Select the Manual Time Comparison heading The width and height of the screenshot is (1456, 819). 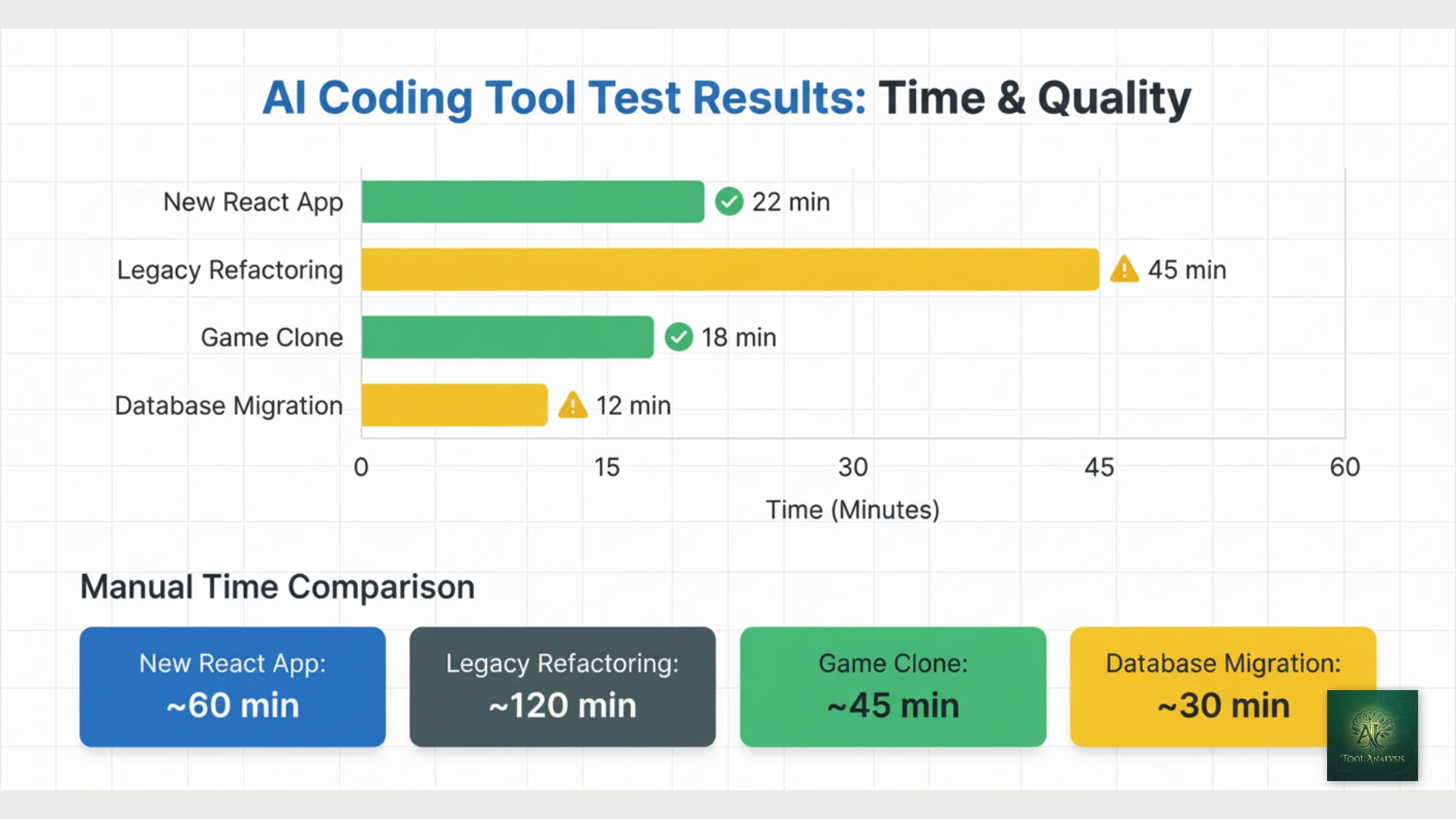(277, 586)
